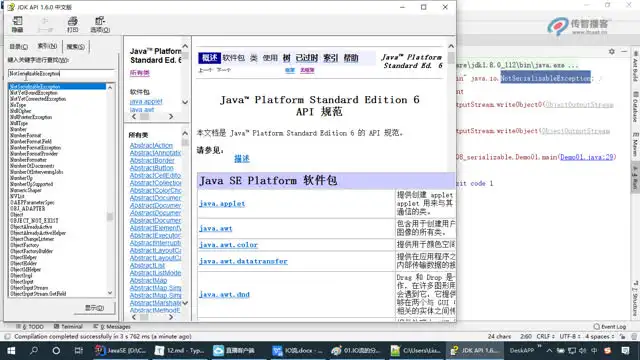Select the 软件包 navigation tab

[x=234, y=58]
